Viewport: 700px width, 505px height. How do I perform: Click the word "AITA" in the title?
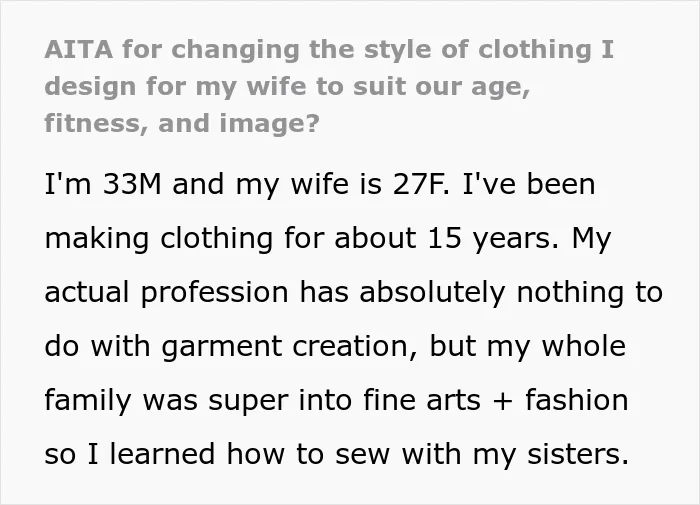79,49
